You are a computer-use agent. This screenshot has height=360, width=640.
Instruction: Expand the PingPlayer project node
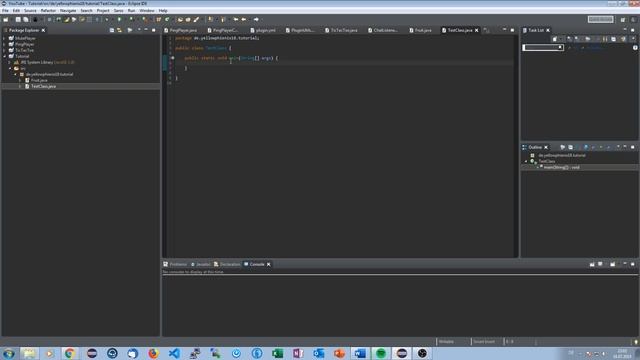point(4,44)
